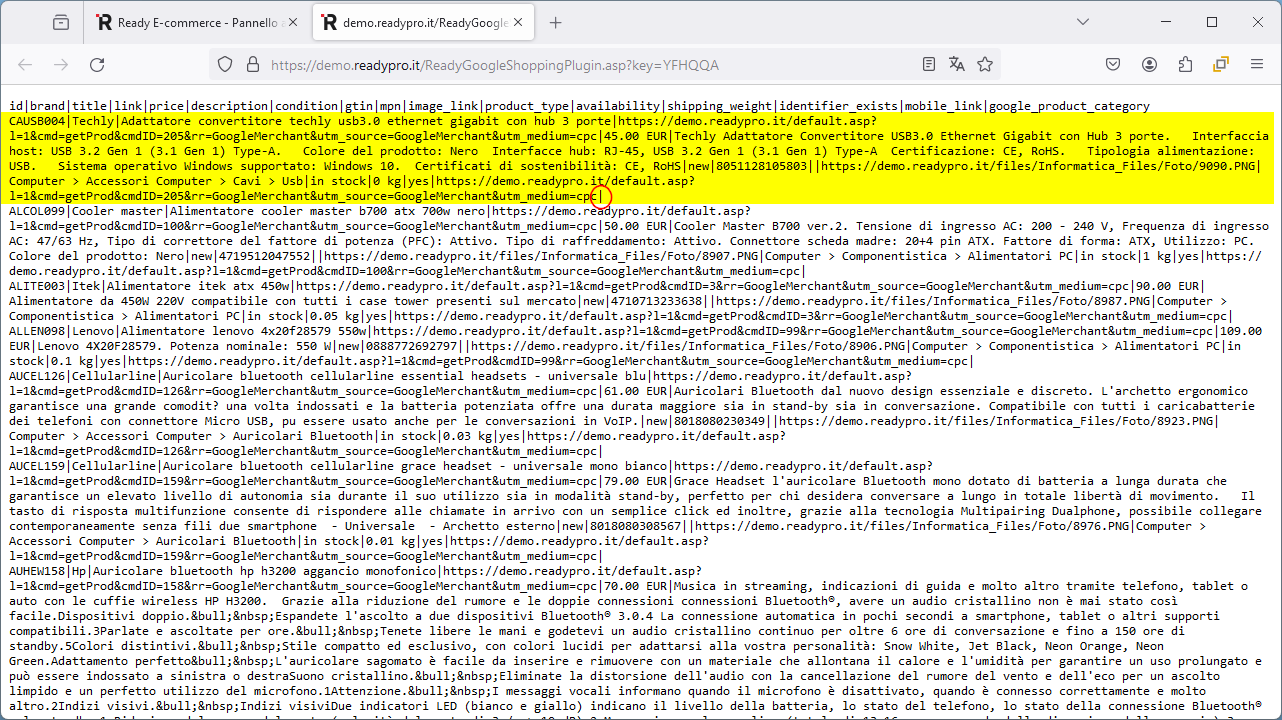
Task: Close the Firefox window
Action: [1257, 22]
